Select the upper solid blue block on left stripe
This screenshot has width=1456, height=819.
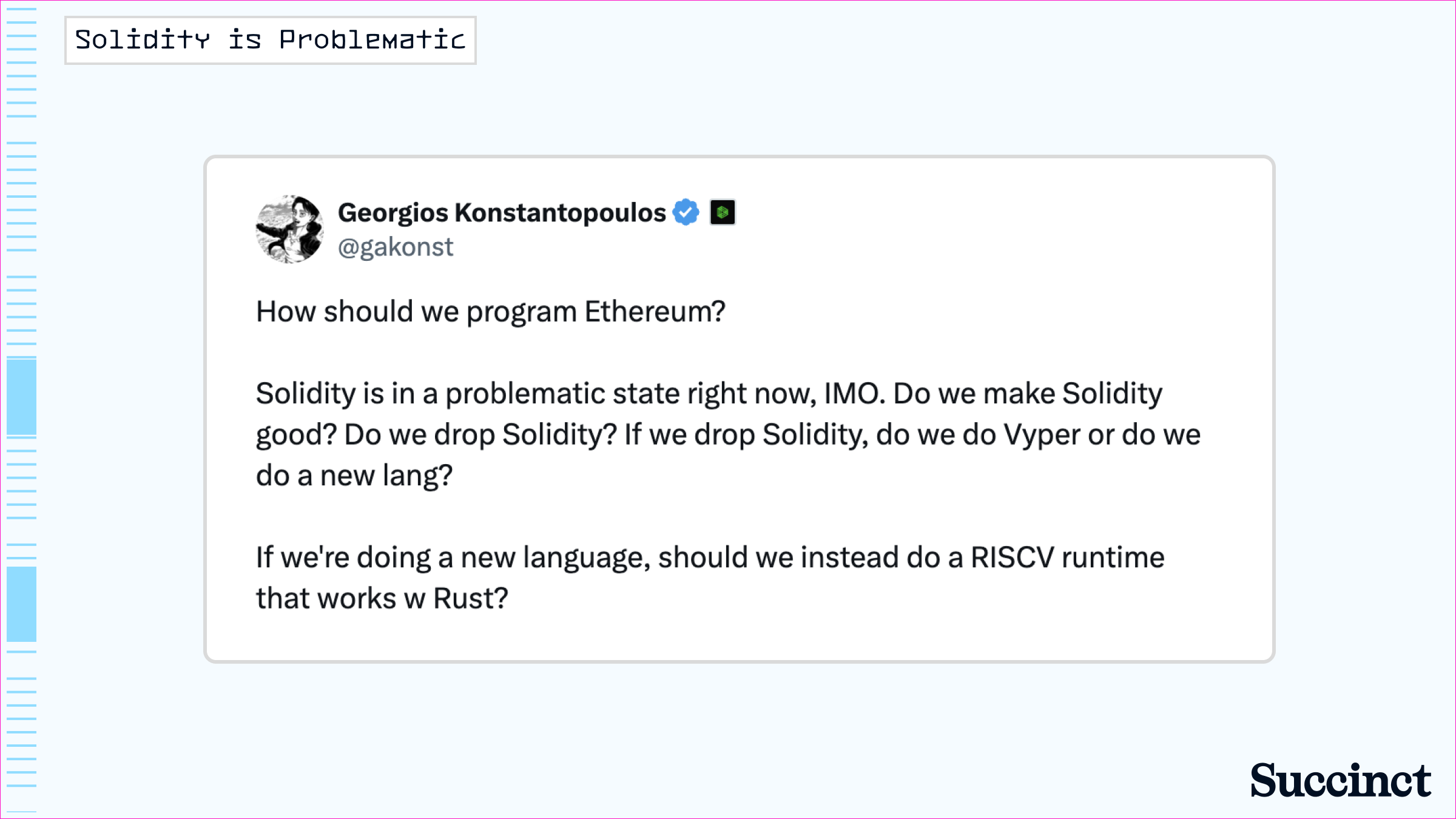tap(22, 397)
